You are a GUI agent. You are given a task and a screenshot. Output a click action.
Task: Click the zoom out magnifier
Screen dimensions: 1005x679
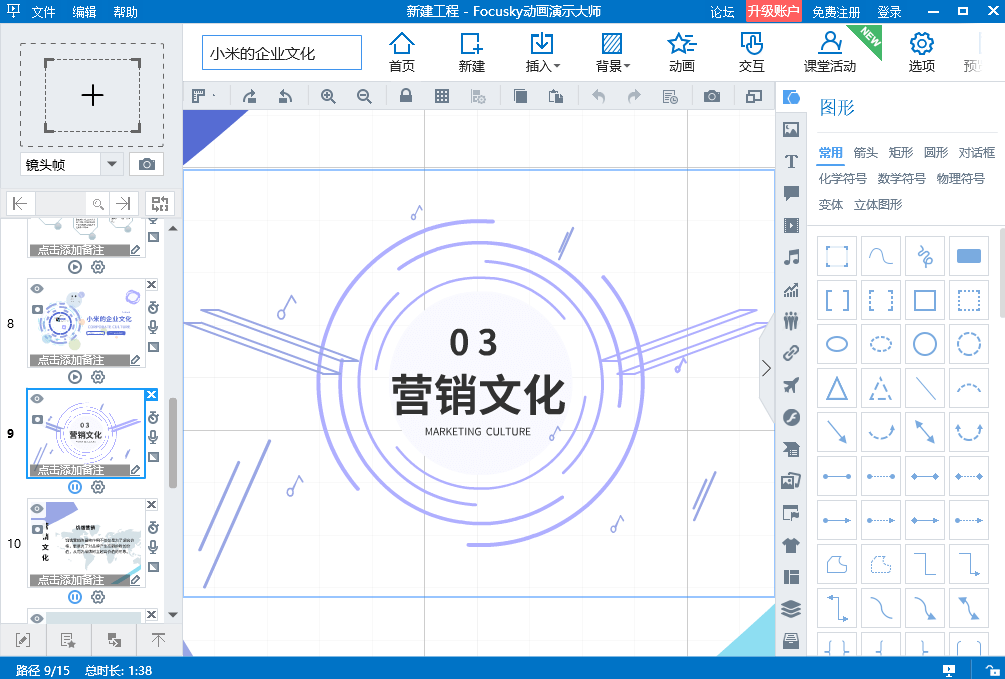click(x=364, y=96)
